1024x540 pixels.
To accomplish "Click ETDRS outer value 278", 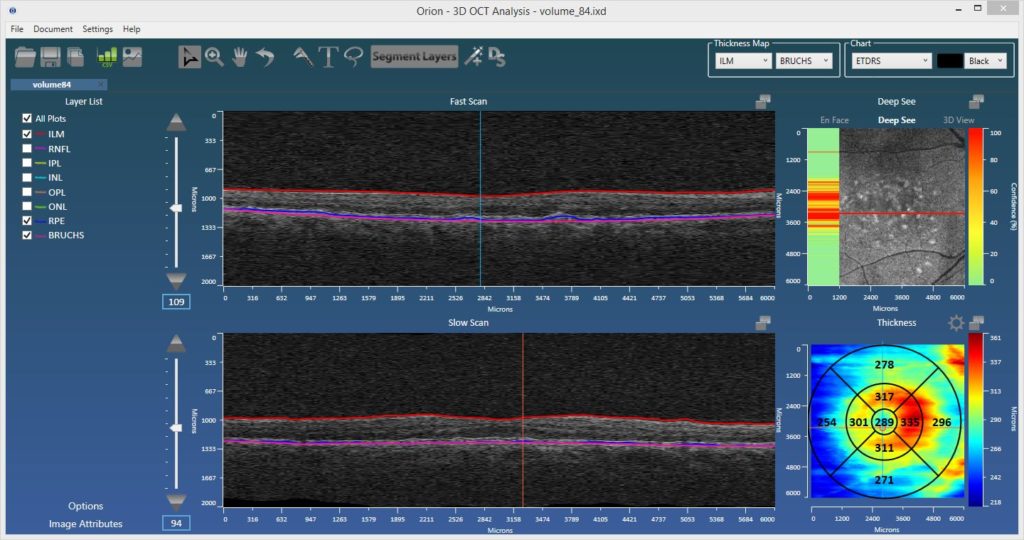I will [x=884, y=365].
